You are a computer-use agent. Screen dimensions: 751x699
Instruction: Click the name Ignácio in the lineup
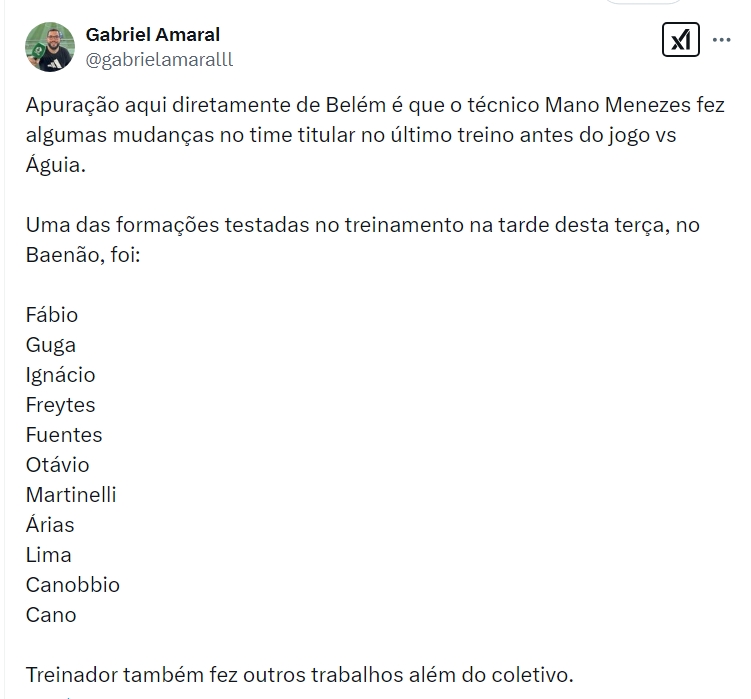click(60, 375)
